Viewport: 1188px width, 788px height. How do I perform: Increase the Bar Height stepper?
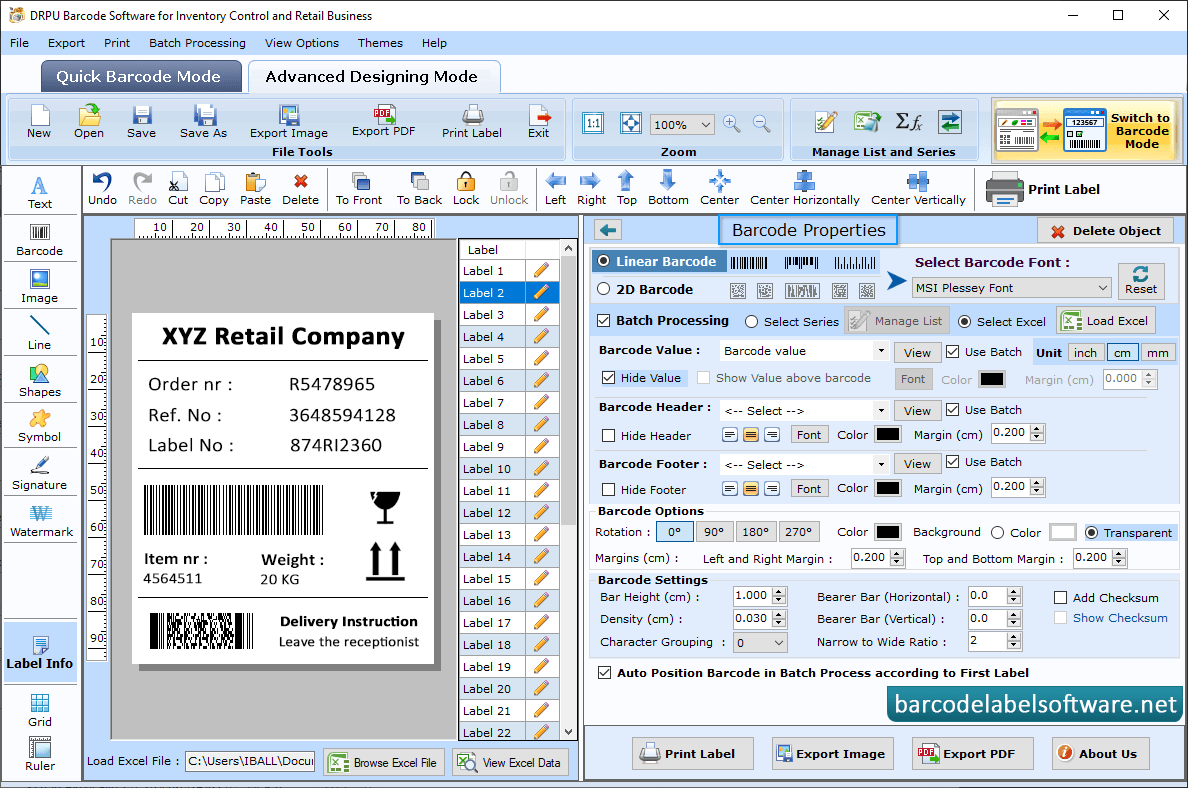[x=779, y=592]
